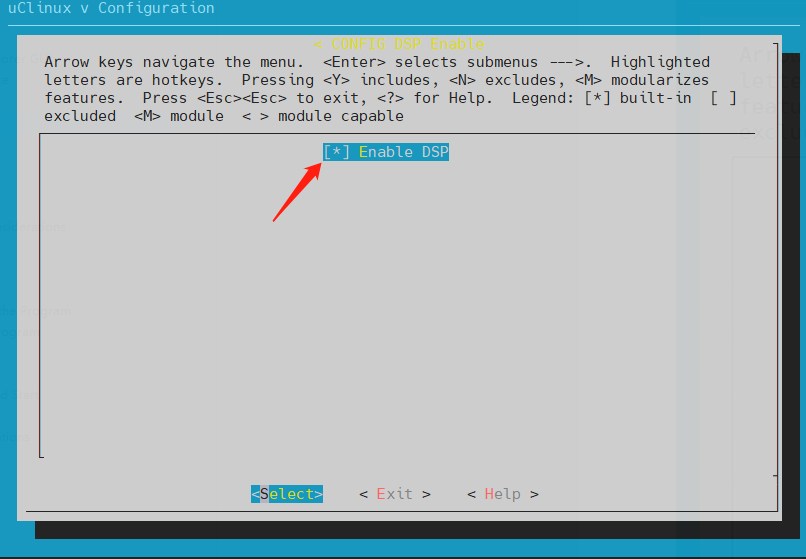Toggle the Enable DSP checkbox

[x=337, y=152]
